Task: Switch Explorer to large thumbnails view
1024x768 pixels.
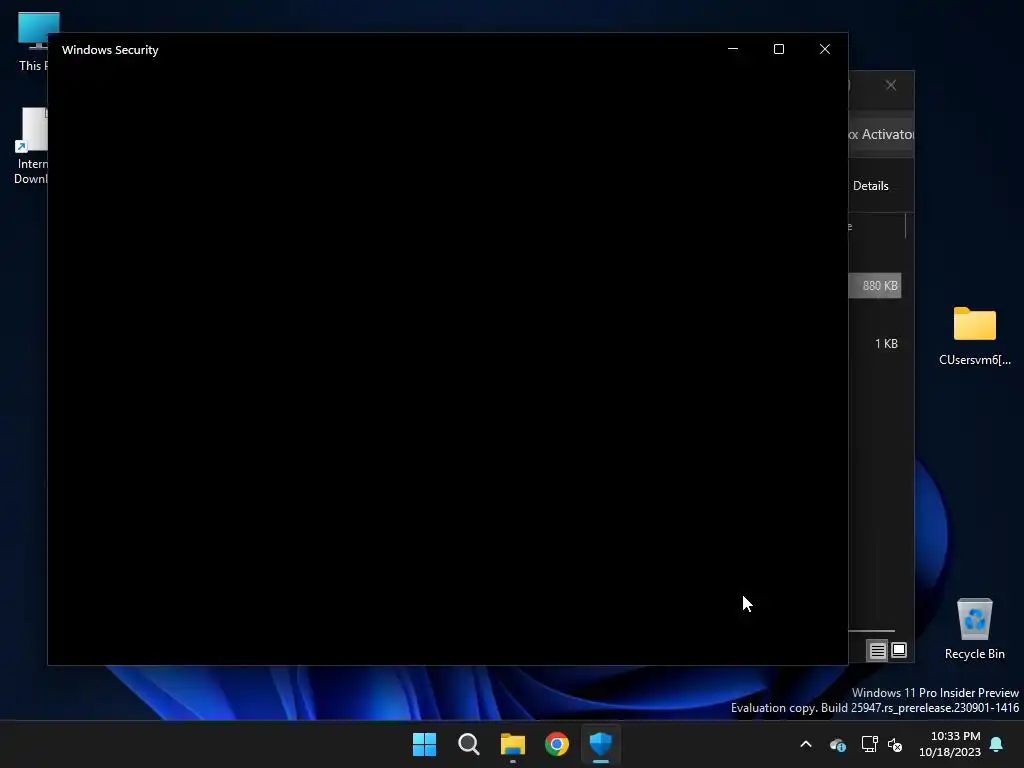Action: point(899,650)
